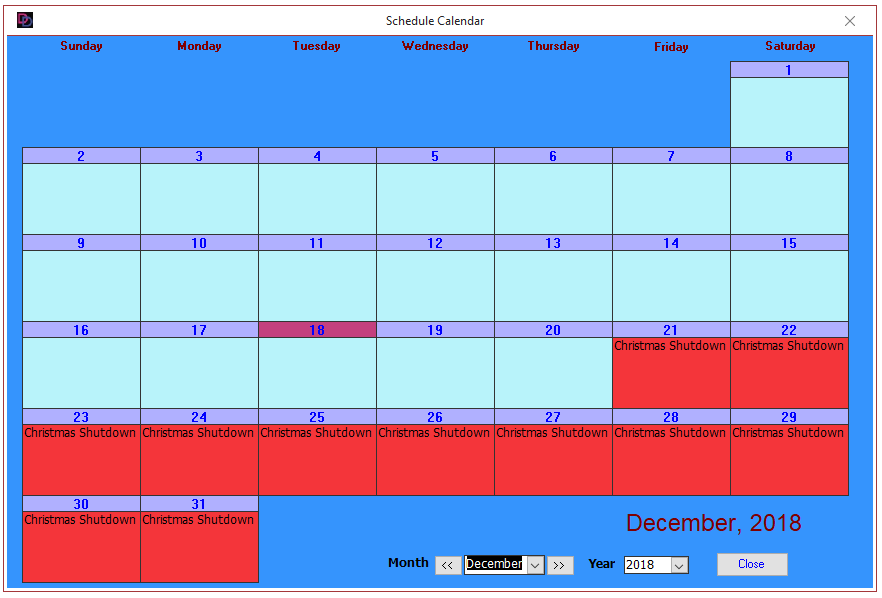Go to the previous month with <<
The width and height of the screenshot is (882, 598).
[448, 565]
